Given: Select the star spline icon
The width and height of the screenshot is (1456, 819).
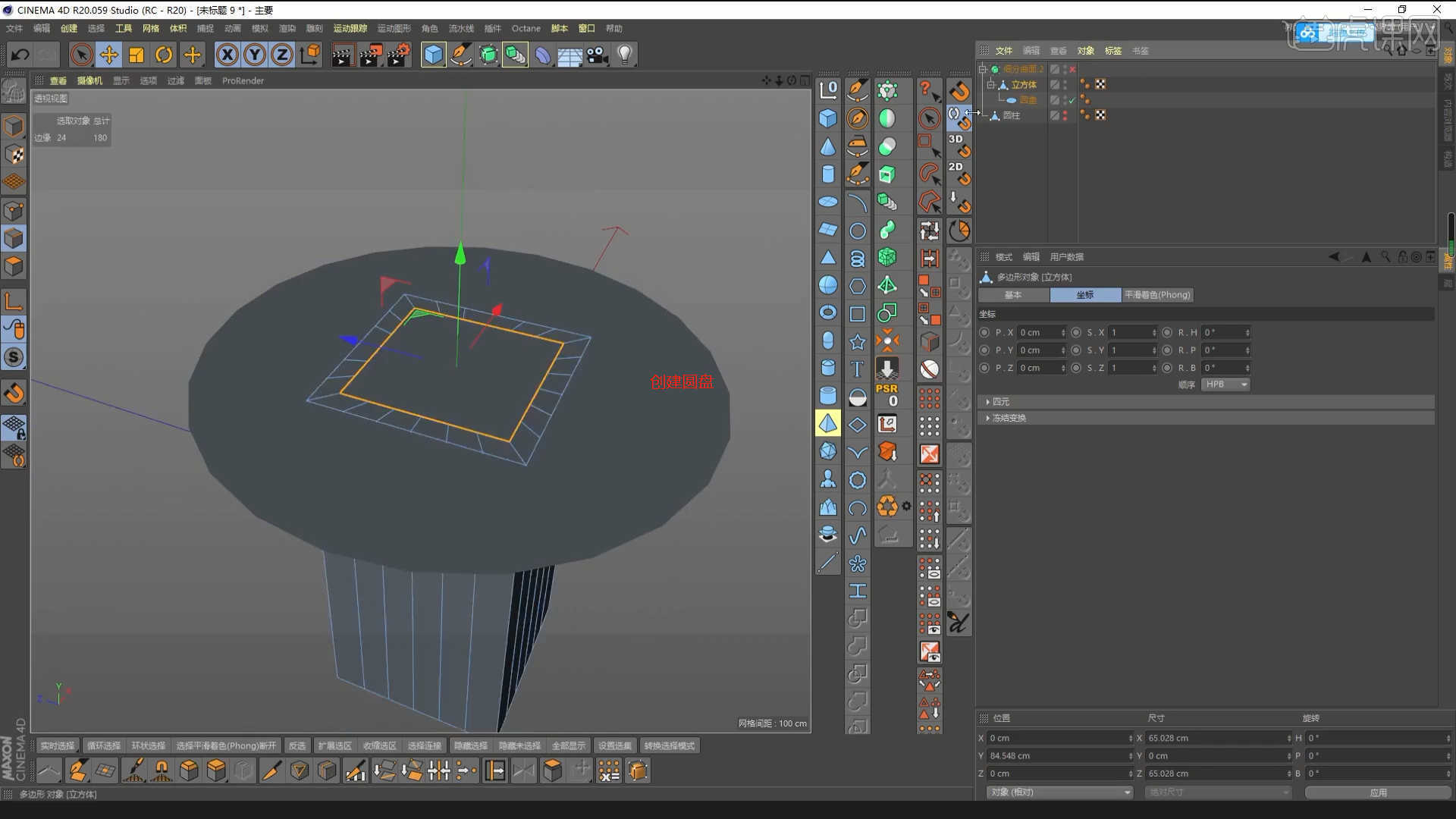Looking at the screenshot, I should tap(857, 341).
